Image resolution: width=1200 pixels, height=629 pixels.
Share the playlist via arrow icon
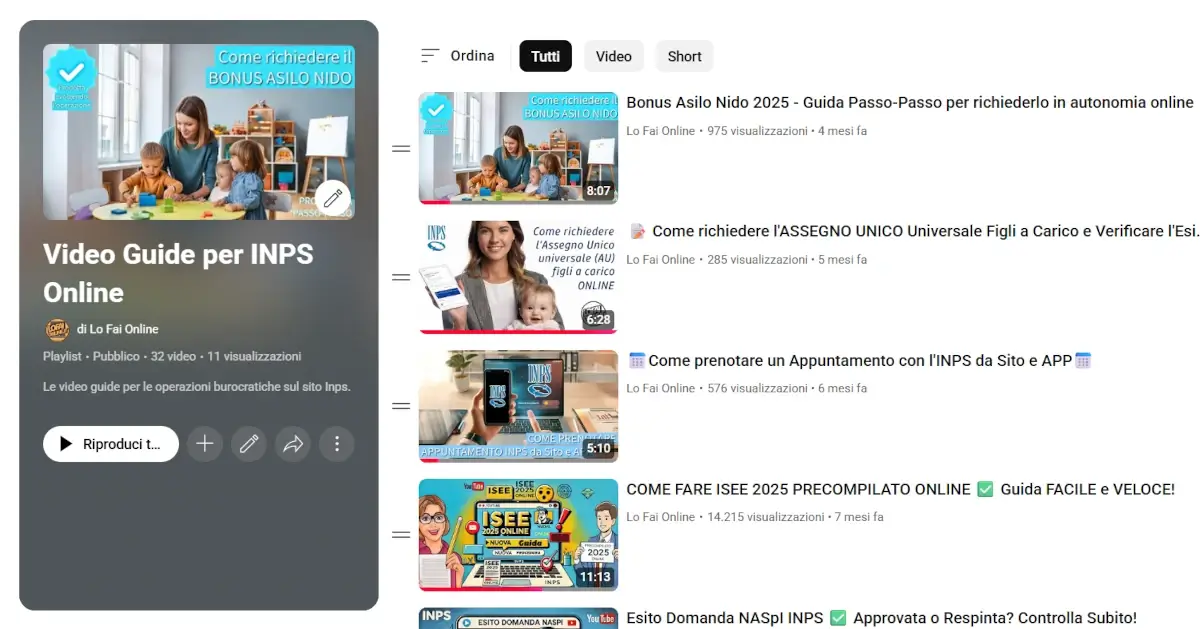point(293,444)
